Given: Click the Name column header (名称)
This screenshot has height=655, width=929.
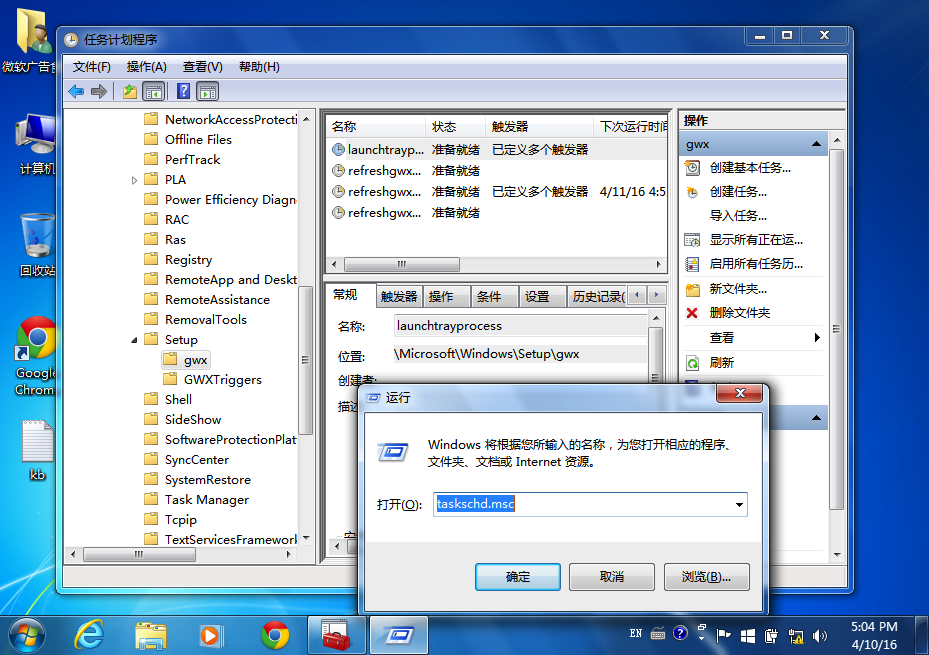Looking at the screenshot, I should coord(376,127).
